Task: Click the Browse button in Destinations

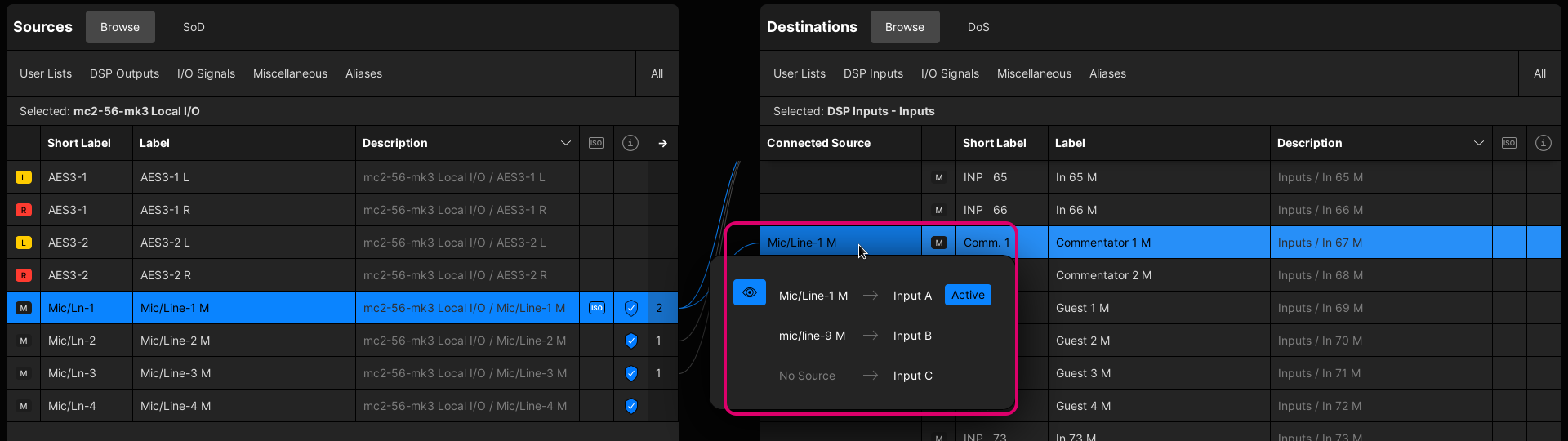Action: [904, 27]
